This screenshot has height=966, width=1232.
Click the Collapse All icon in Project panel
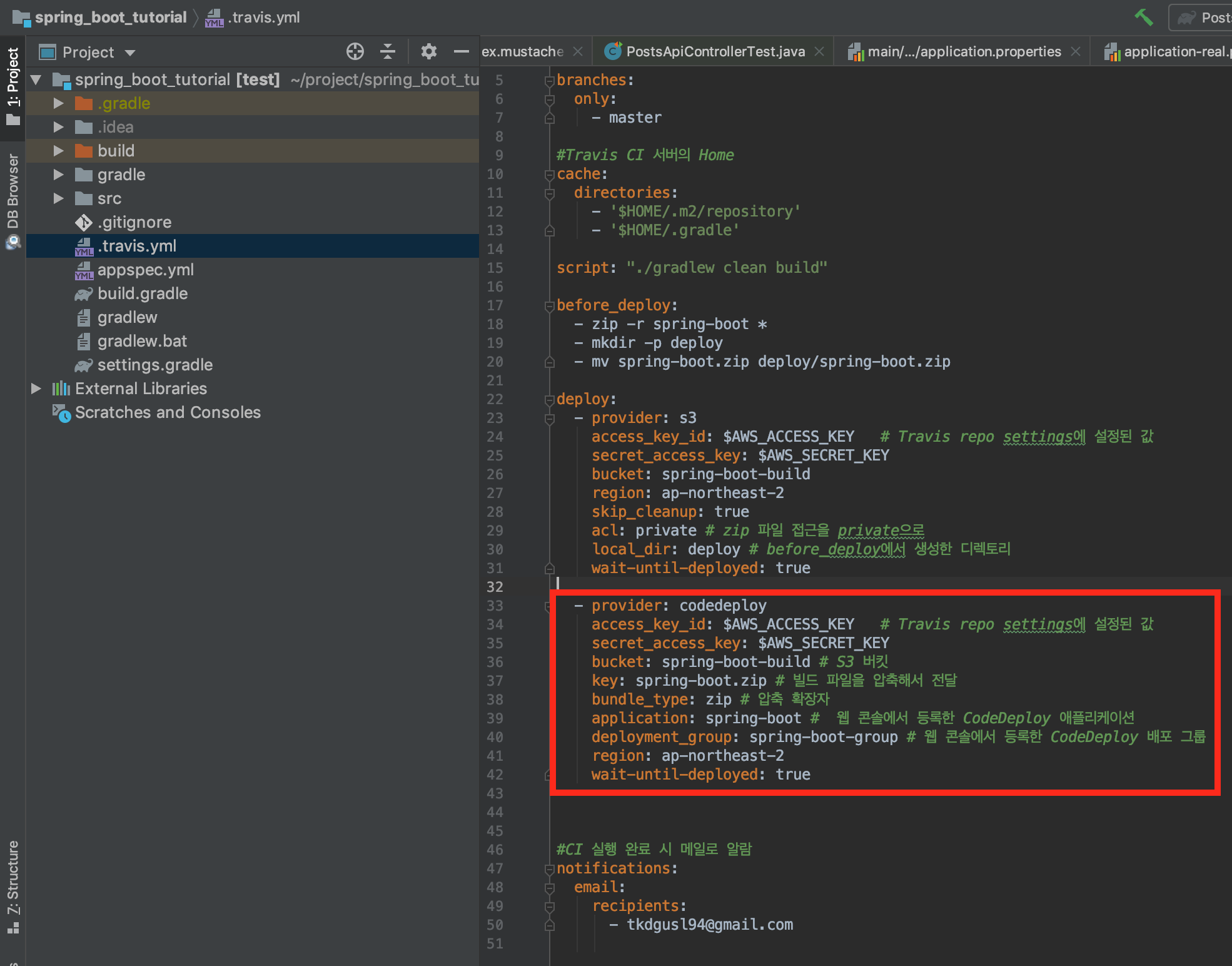click(388, 51)
